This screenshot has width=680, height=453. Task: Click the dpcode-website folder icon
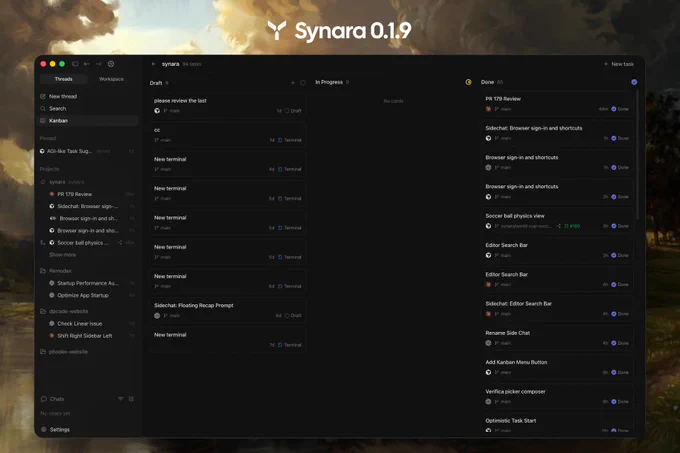tap(43, 311)
